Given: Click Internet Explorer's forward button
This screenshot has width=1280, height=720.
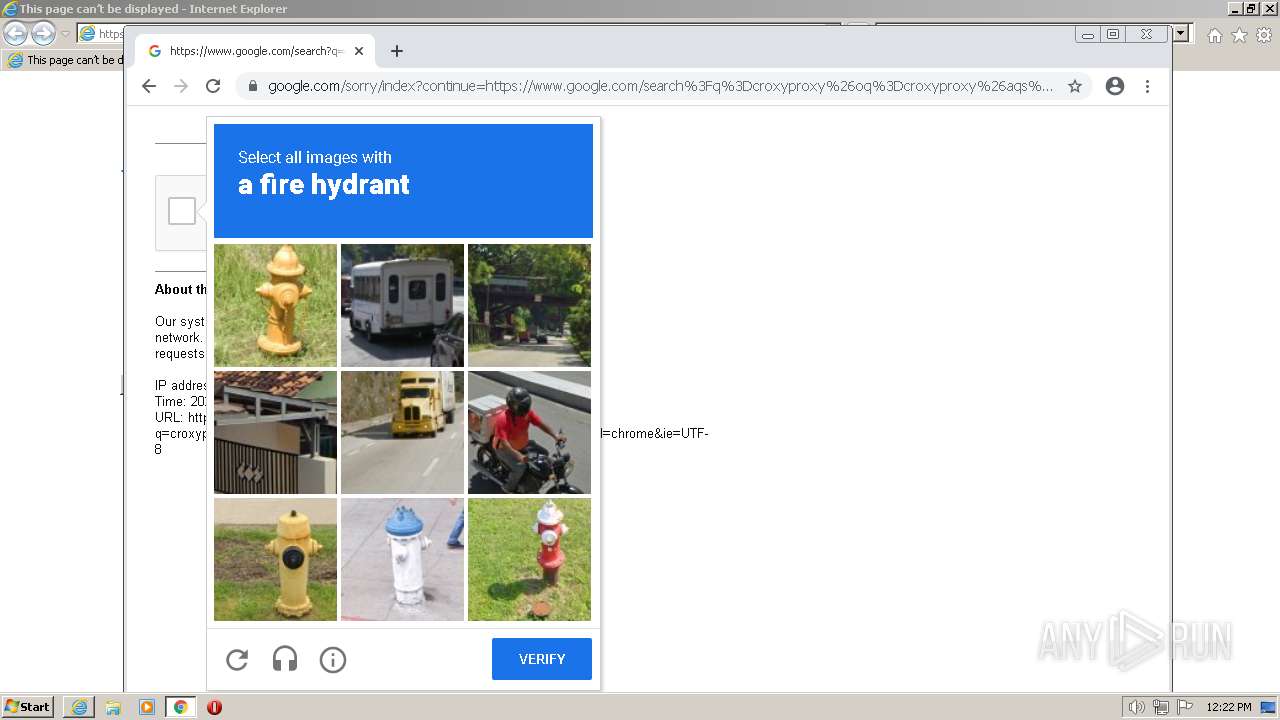Looking at the screenshot, I should (x=43, y=33).
